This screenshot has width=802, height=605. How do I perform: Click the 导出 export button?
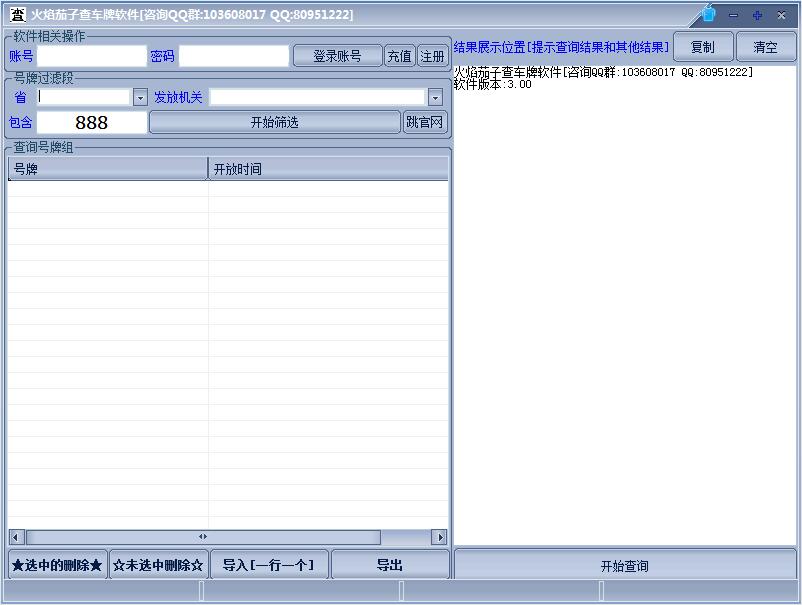tap(390, 565)
